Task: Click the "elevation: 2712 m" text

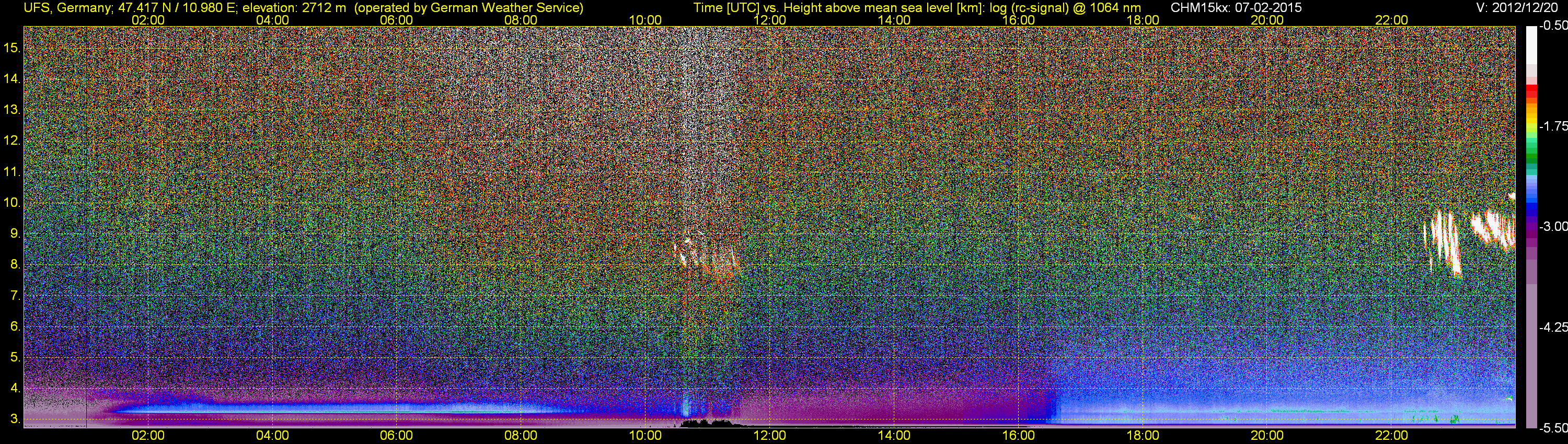Action: 295,8
